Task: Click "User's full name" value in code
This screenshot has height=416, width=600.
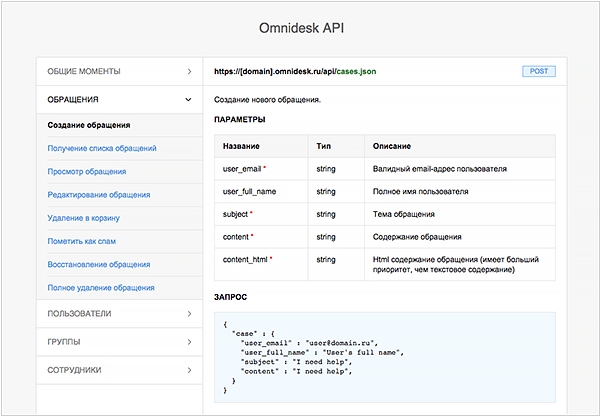Action: (x=364, y=352)
